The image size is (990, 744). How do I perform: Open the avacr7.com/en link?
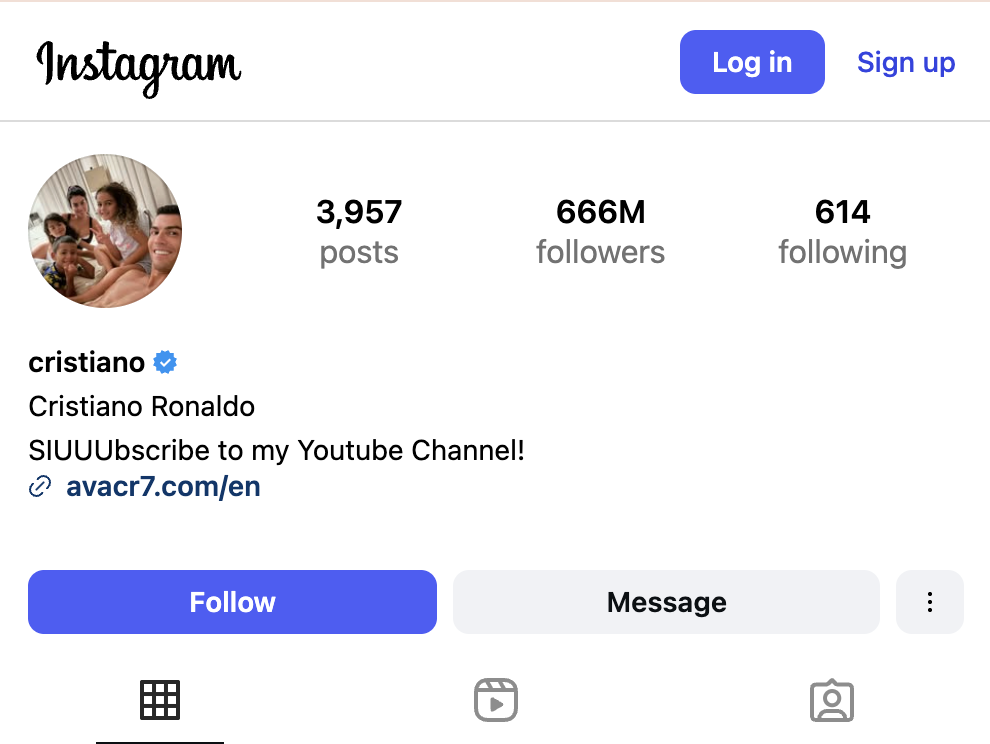[163, 488]
